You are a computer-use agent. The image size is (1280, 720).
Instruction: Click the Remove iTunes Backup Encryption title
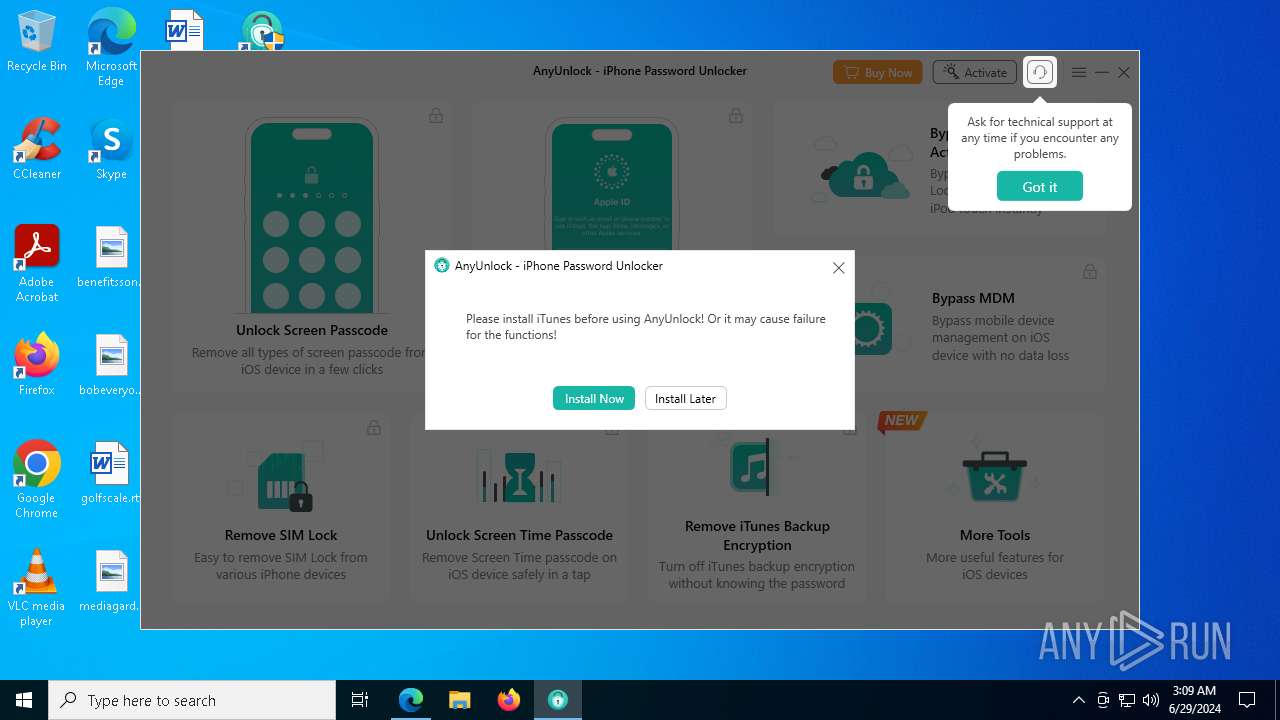[x=757, y=536]
